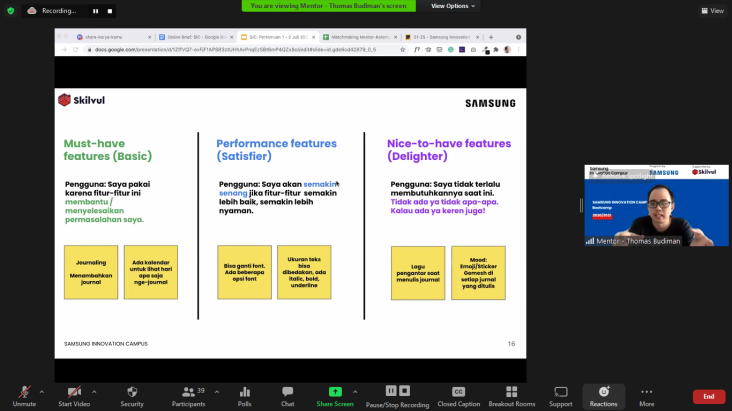
Task: Open the View Options dropdown
Action: [x=453, y=6]
